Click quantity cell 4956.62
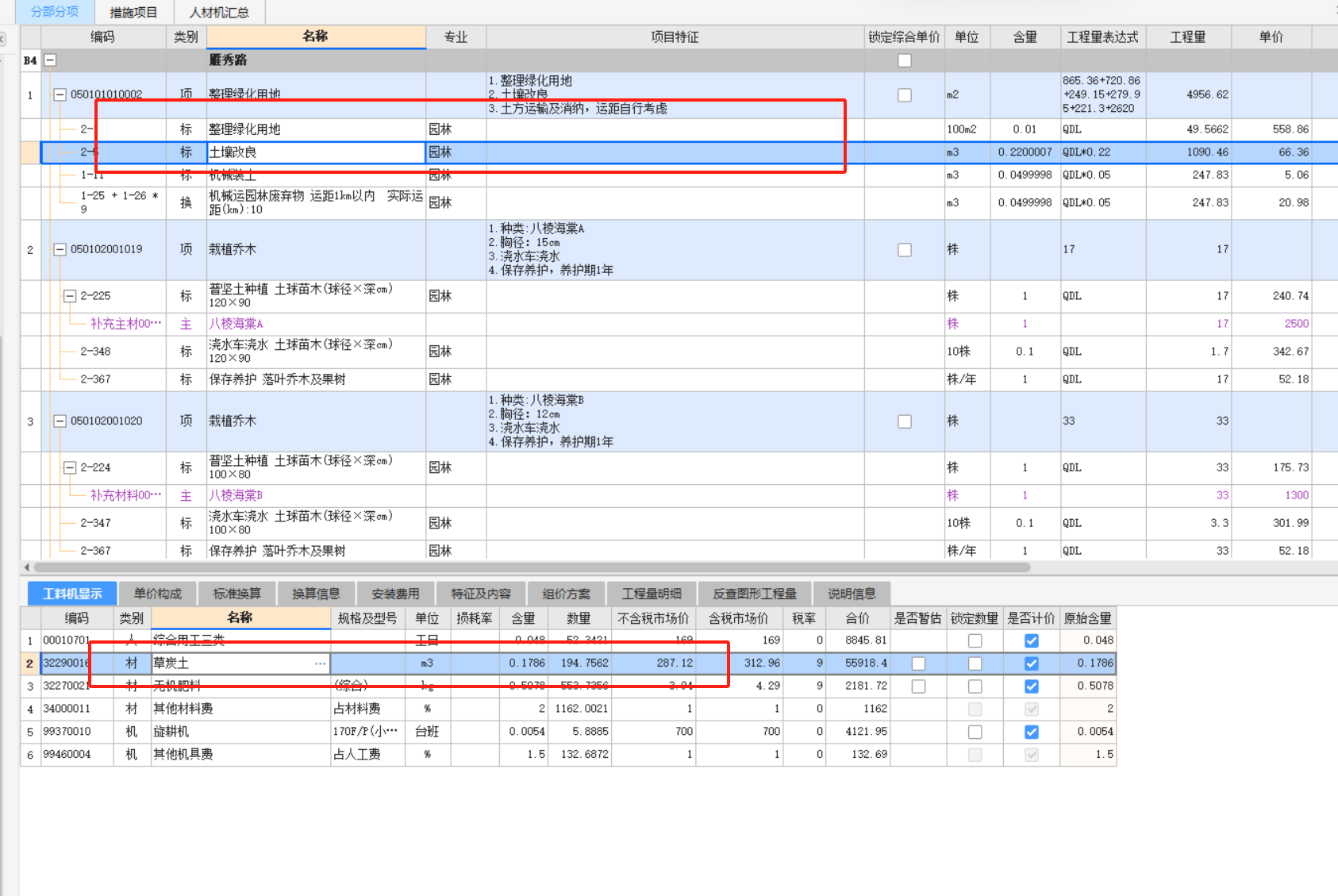Screen dimensions: 1338x896 tap(1189, 94)
